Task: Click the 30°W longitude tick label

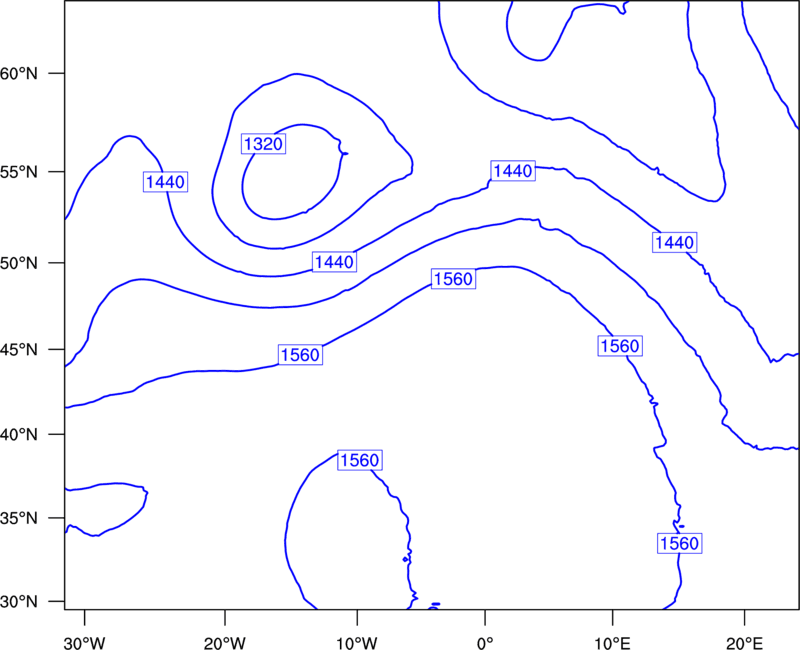Action: click(85, 643)
